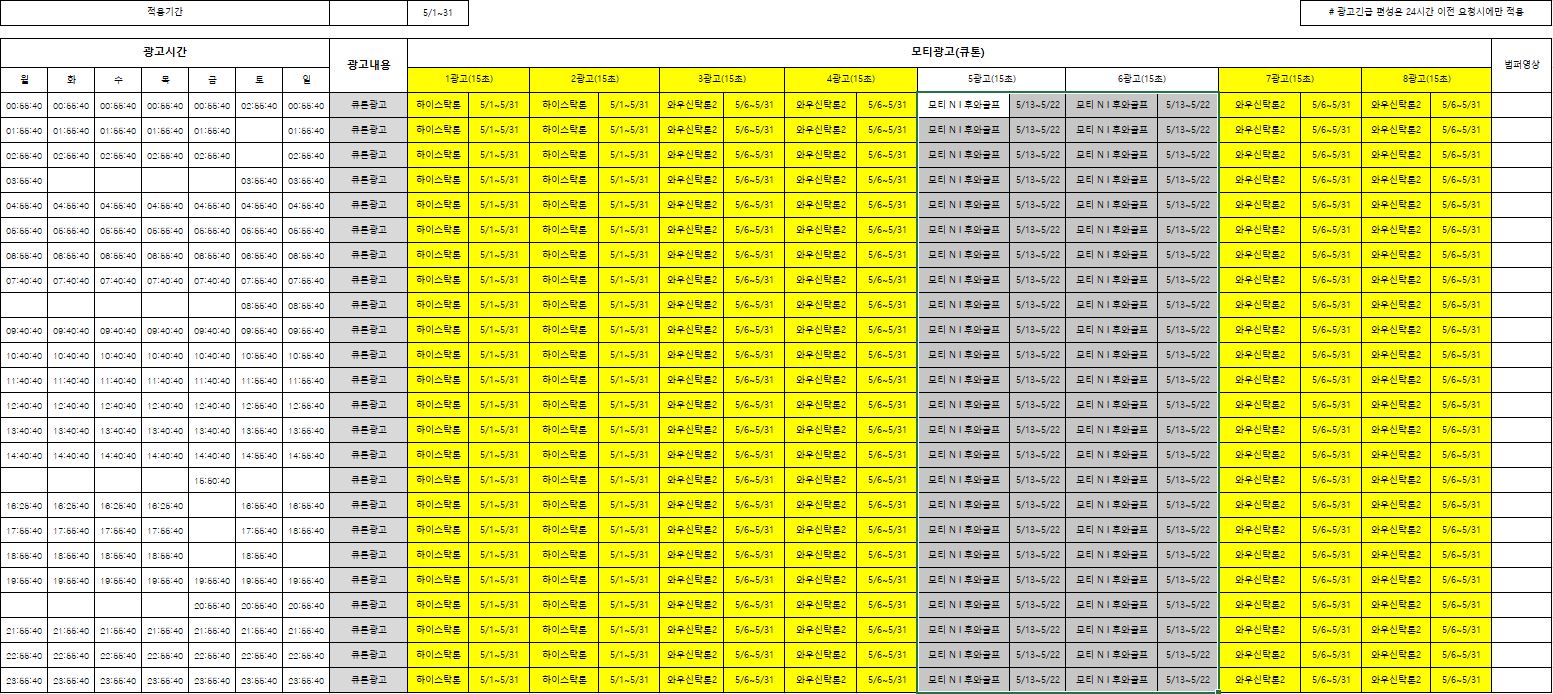Select the 1광고(15초) header cell

[x=469, y=79]
